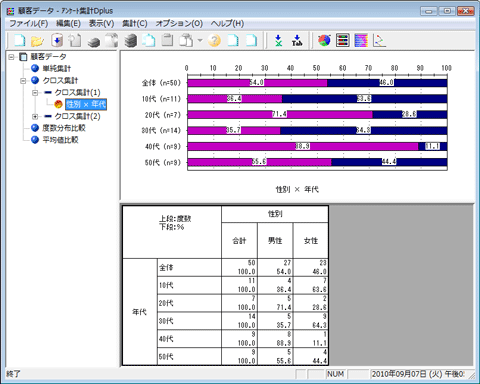Collapse the 顧客データ root tree node
The image size is (480, 384).
(x=11, y=57)
